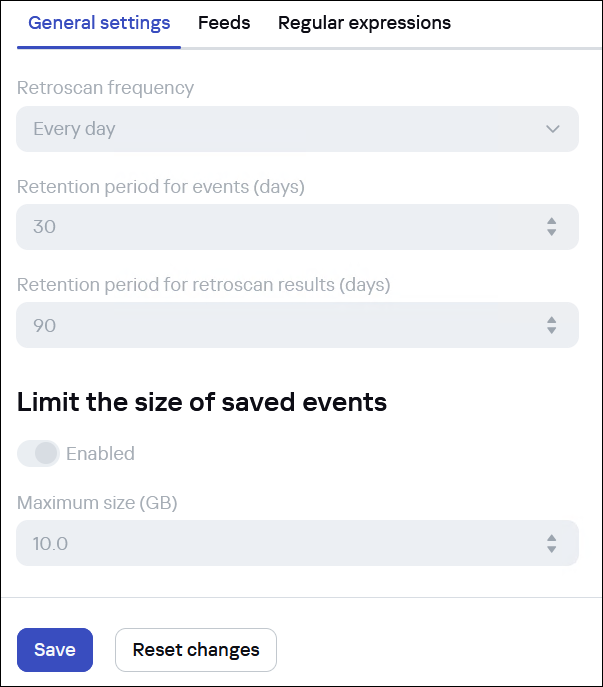Decrease Maximum size using down arrow
603x687 pixels.
click(x=551, y=549)
